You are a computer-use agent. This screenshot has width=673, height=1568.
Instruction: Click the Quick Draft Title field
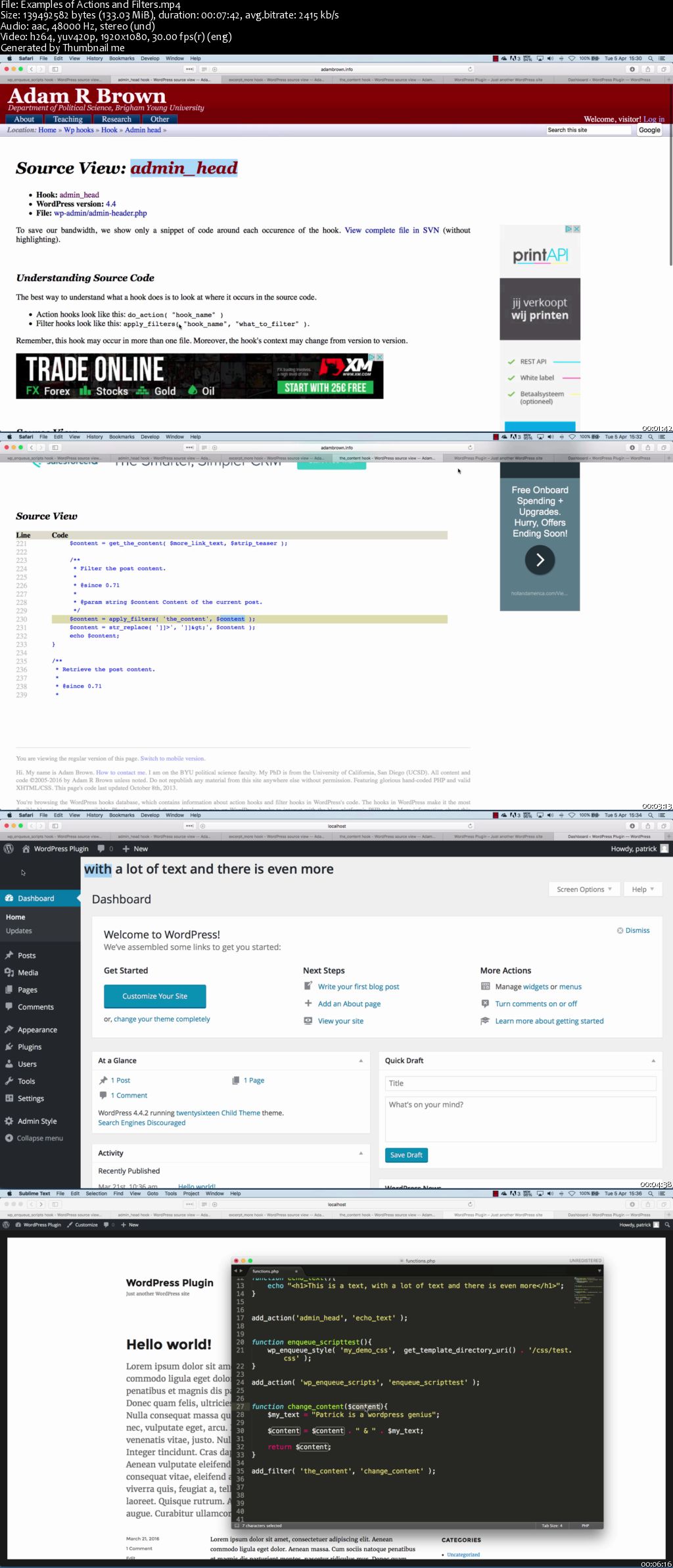click(521, 1083)
